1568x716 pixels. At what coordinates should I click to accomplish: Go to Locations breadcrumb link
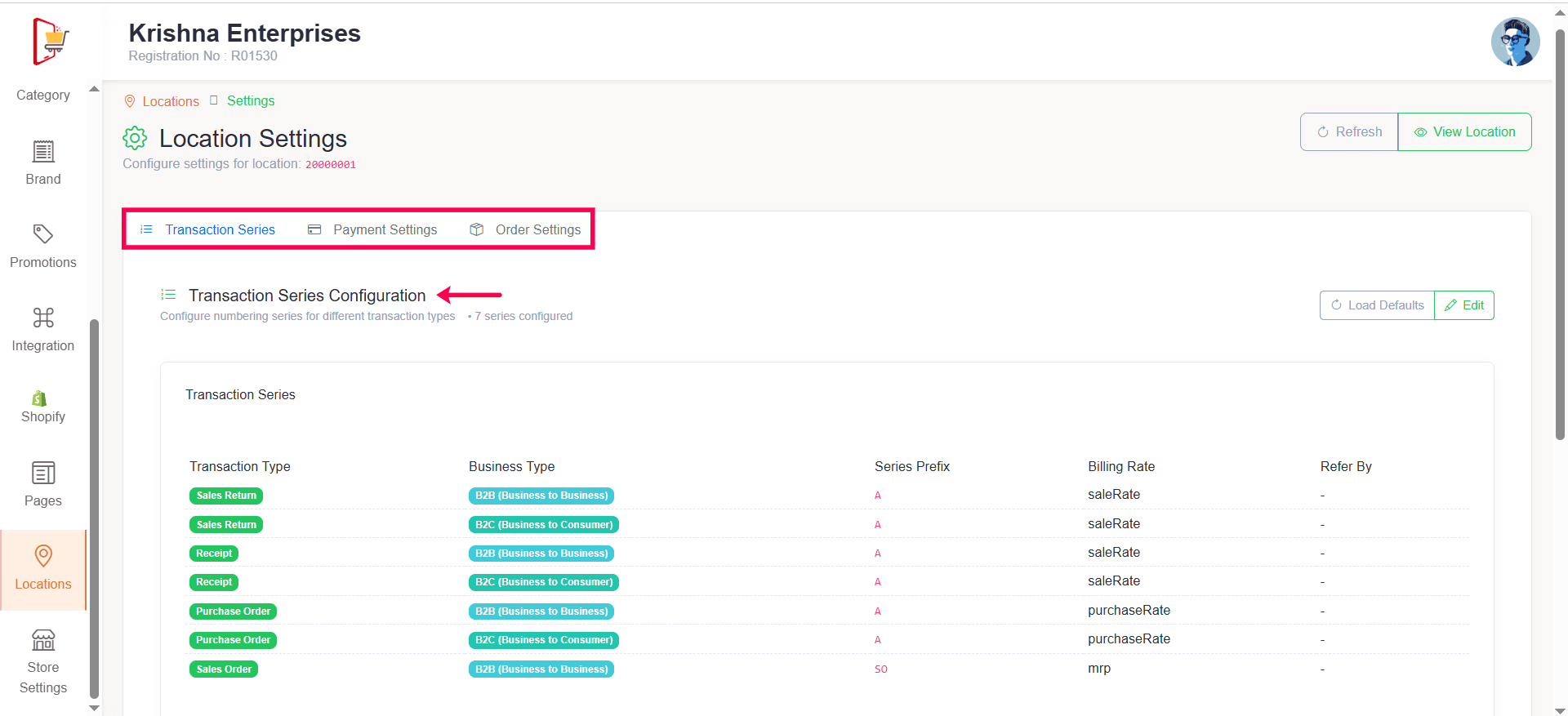170,101
